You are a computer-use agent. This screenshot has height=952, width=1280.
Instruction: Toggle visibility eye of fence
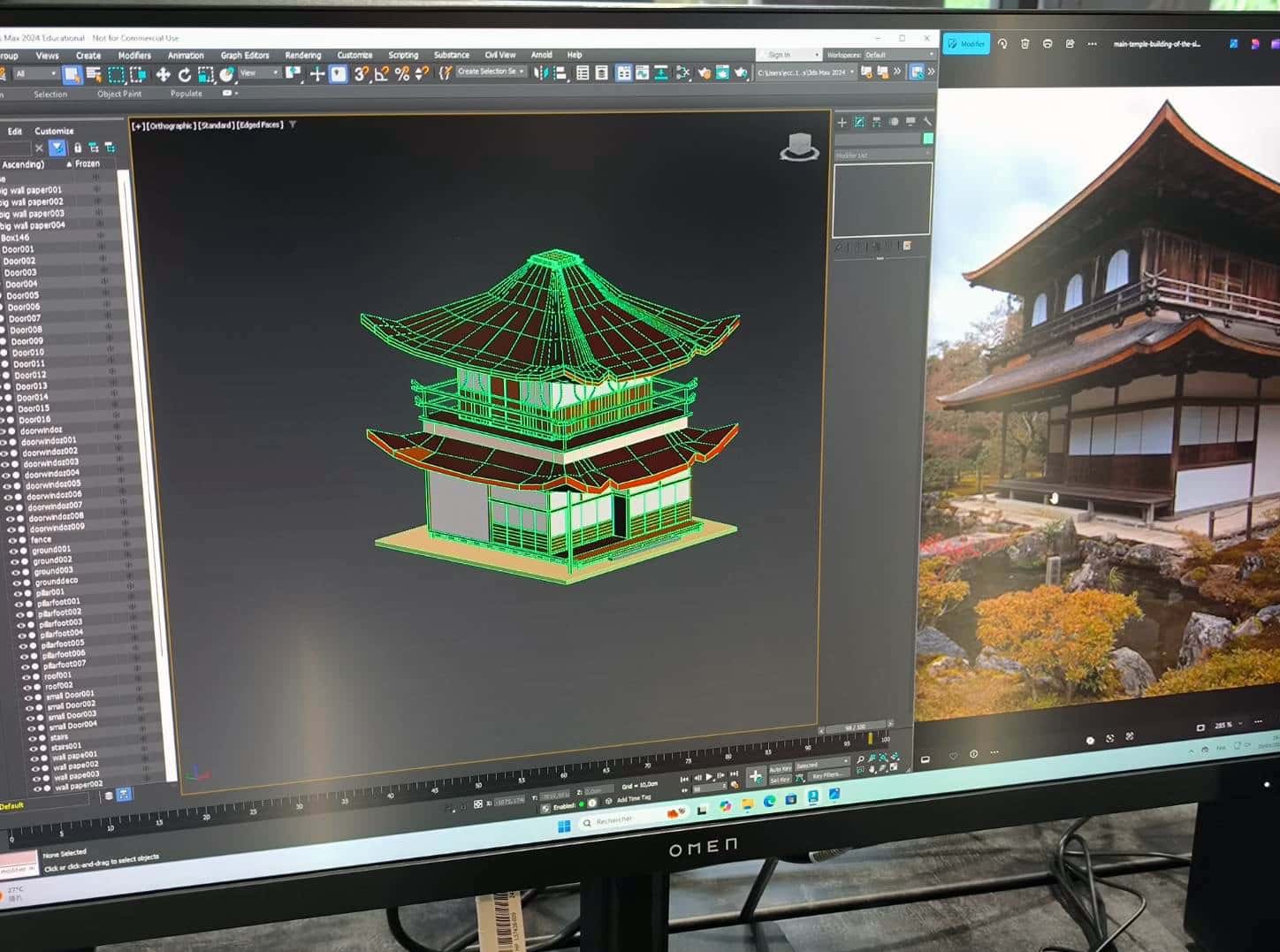[x=11, y=539]
